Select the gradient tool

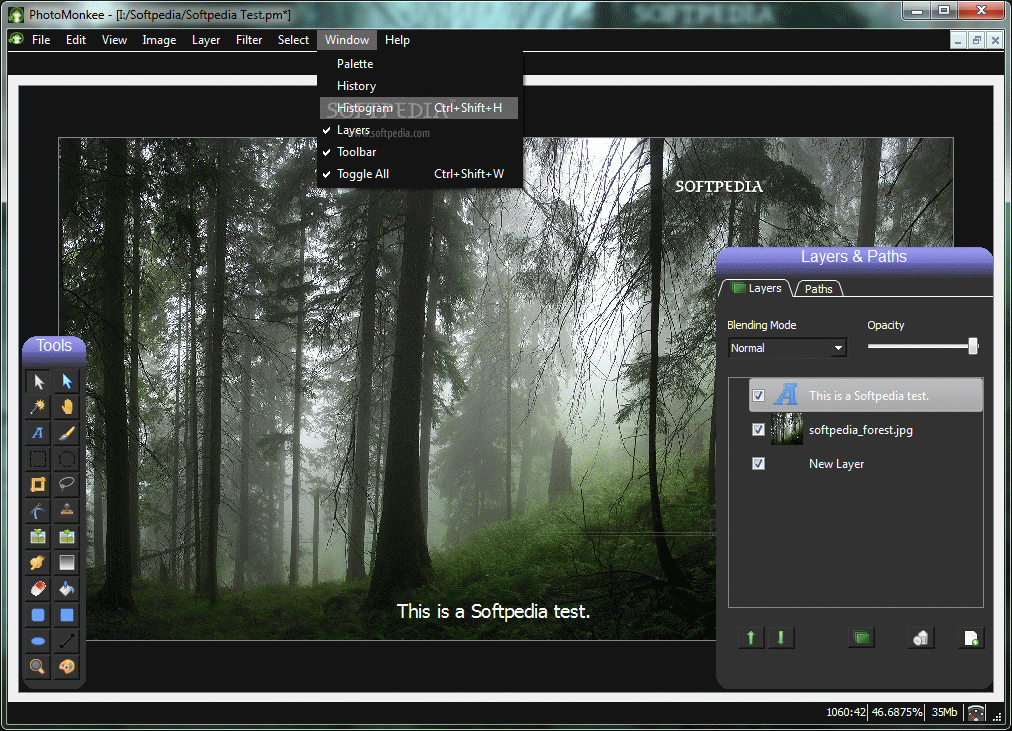(66, 563)
